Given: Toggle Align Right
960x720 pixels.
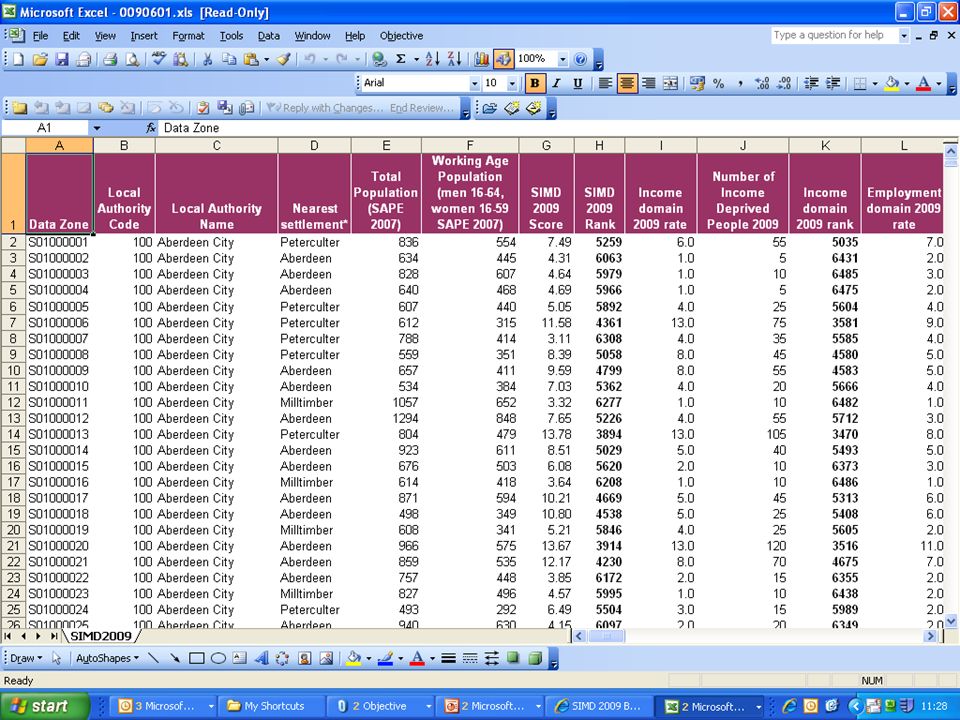Looking at the screenshot, I should point(648,83).
